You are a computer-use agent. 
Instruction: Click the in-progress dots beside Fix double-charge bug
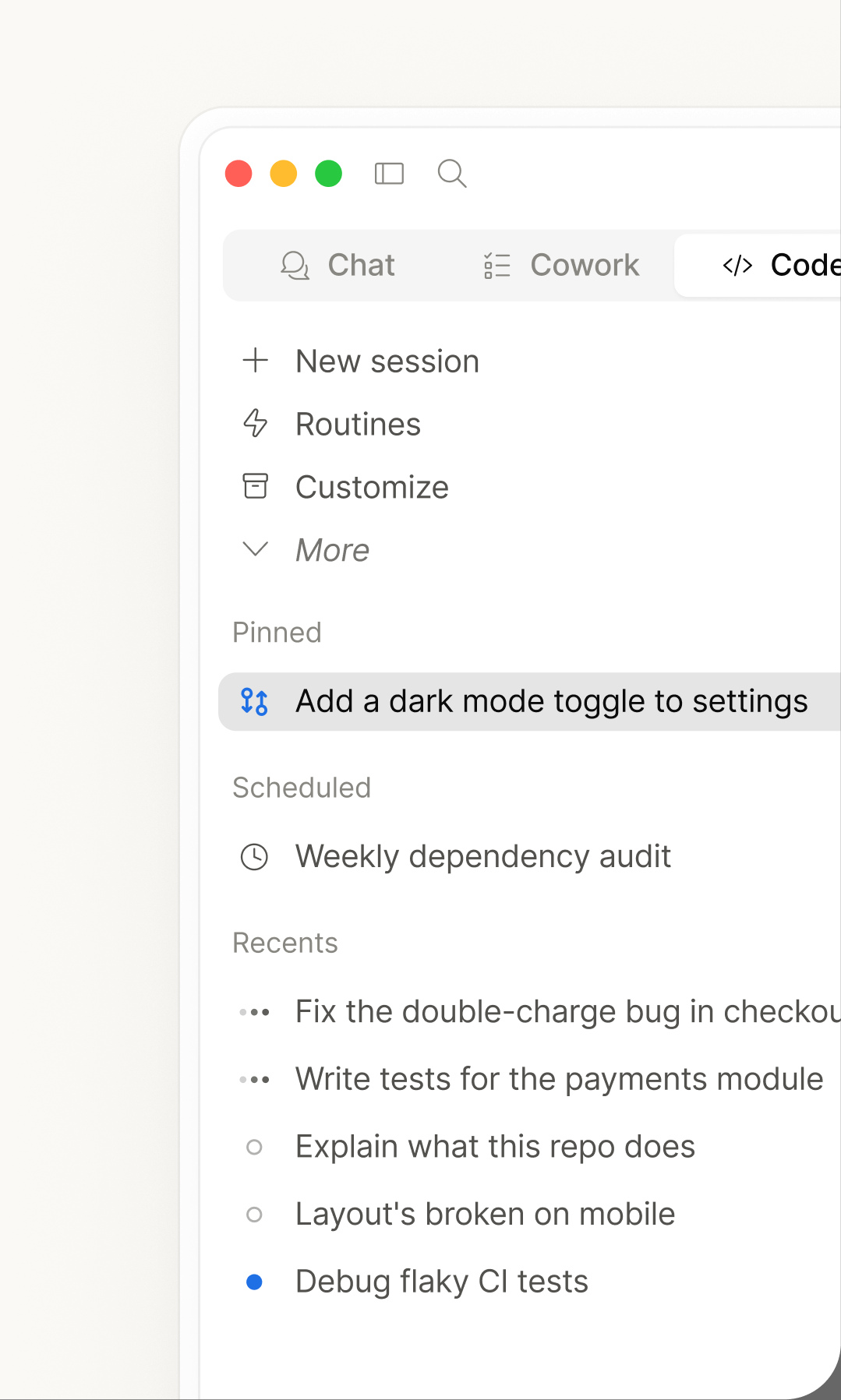pos(254,1012)
